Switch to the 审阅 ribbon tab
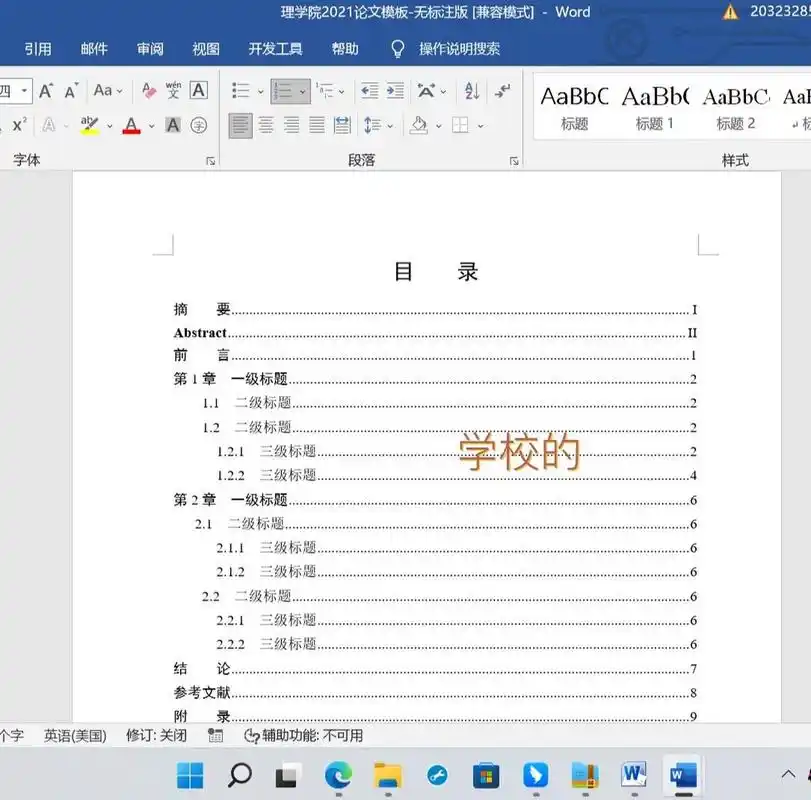 tap(150, 47)
